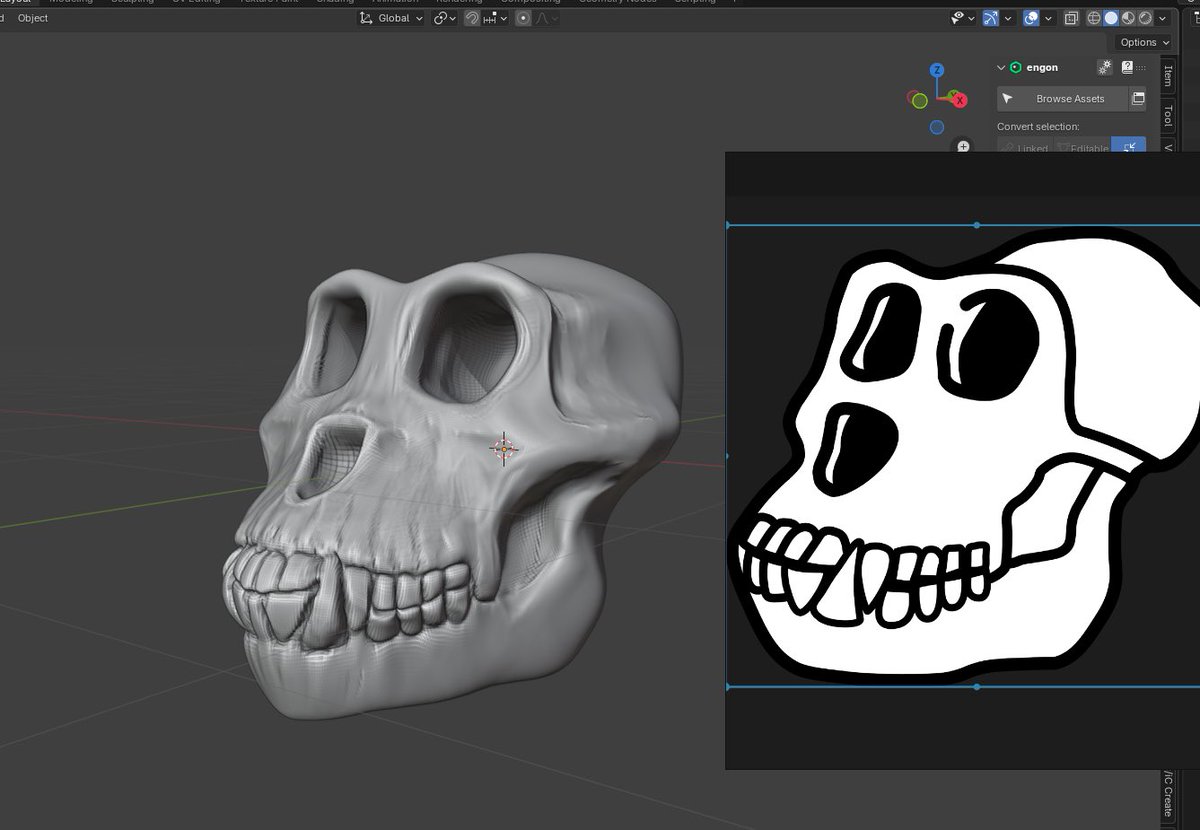The width and height of the screenshot is (1200, 830).
Task: Toggle viewport overlays
Action: click(1031, 18)
